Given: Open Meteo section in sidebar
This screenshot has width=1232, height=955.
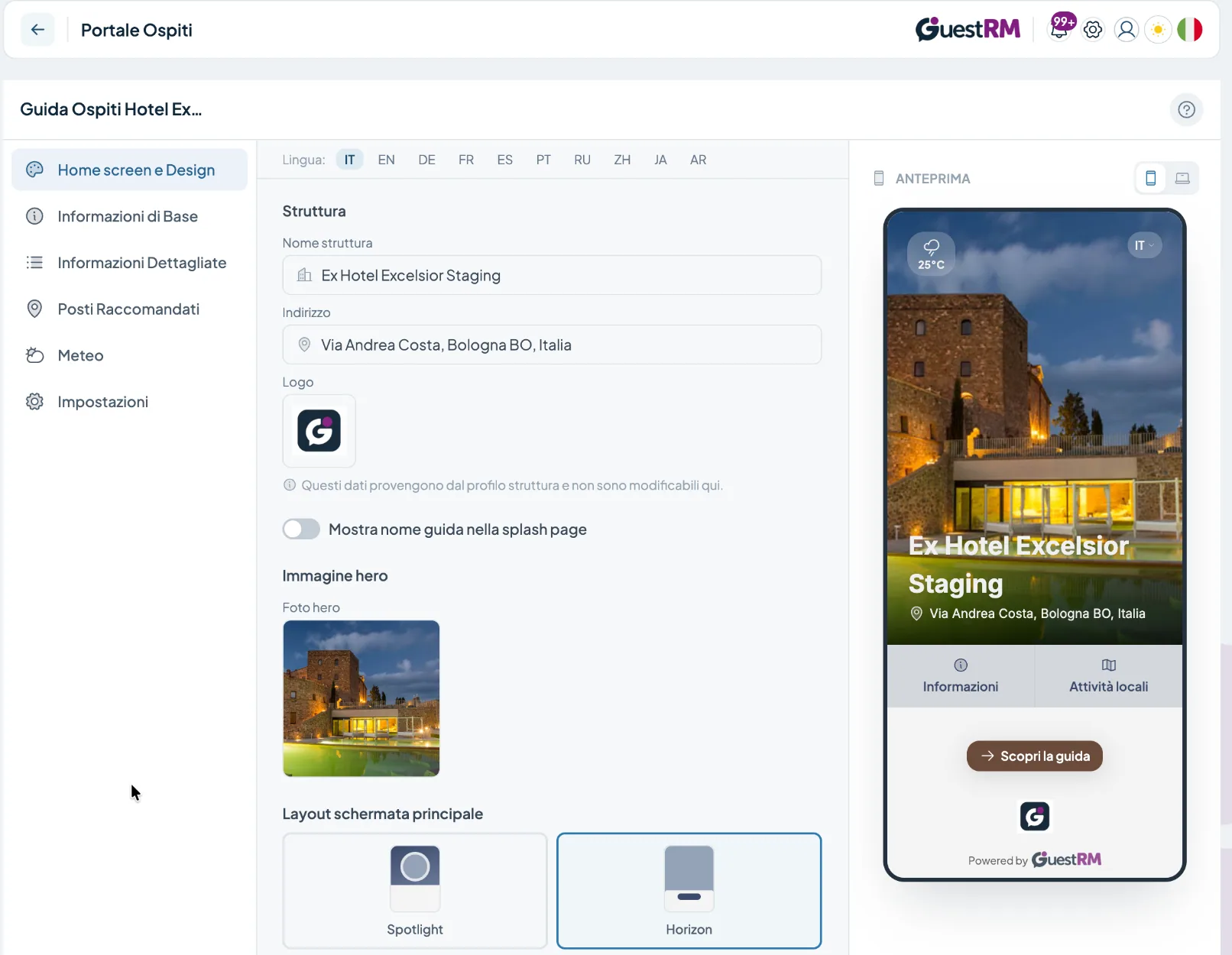Looking at the screenshot, I should 130,355.
